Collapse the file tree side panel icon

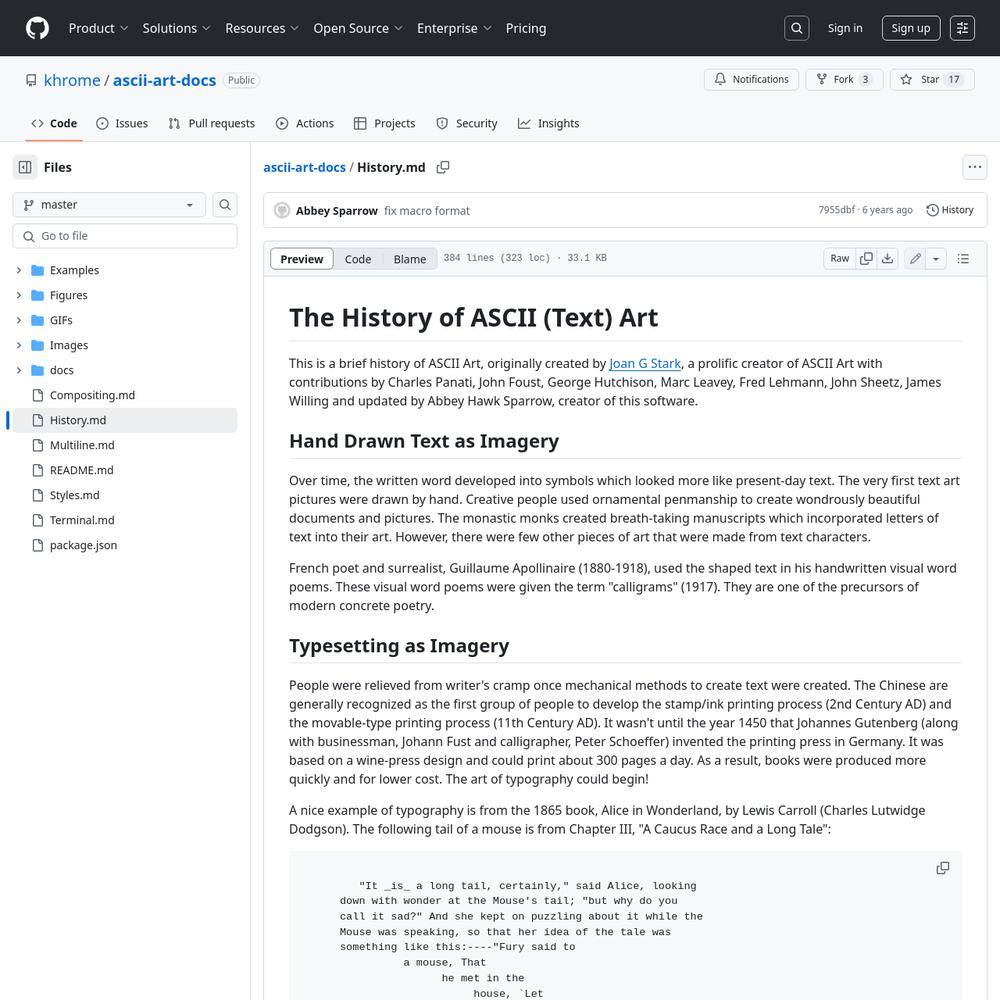tap(25, 167)
